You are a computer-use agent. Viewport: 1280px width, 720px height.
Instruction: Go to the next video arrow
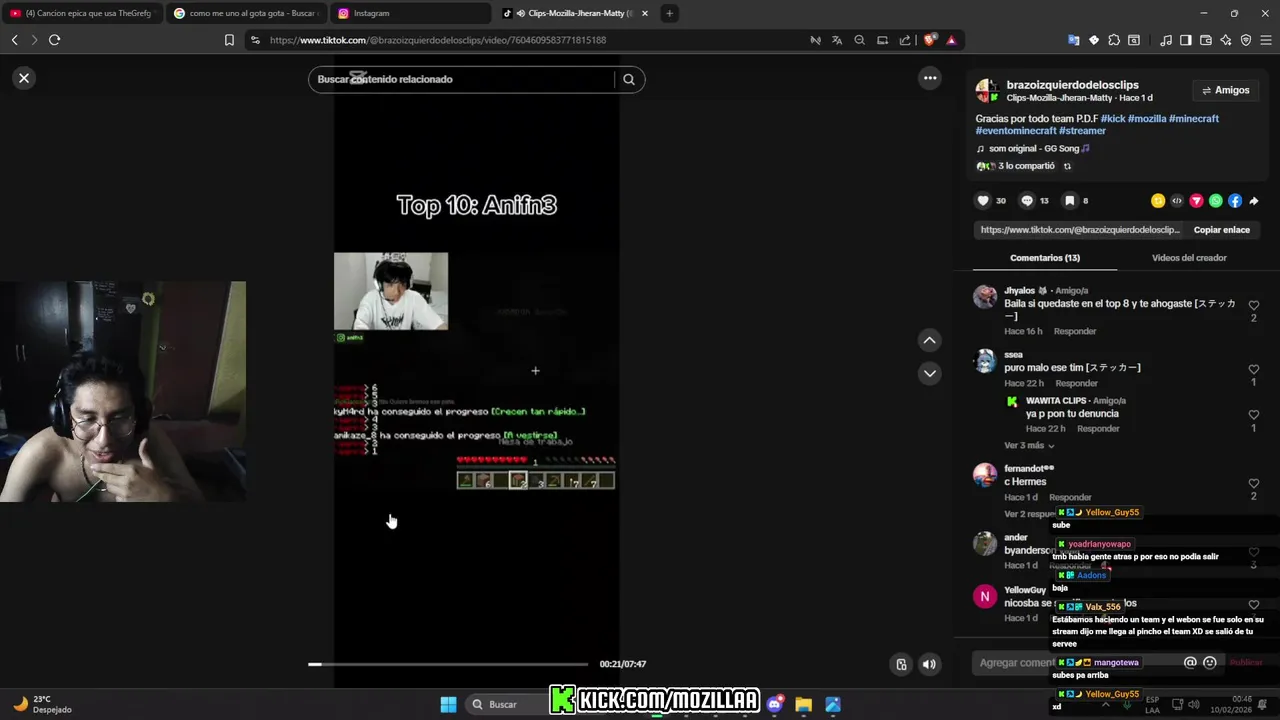[930, 373]
